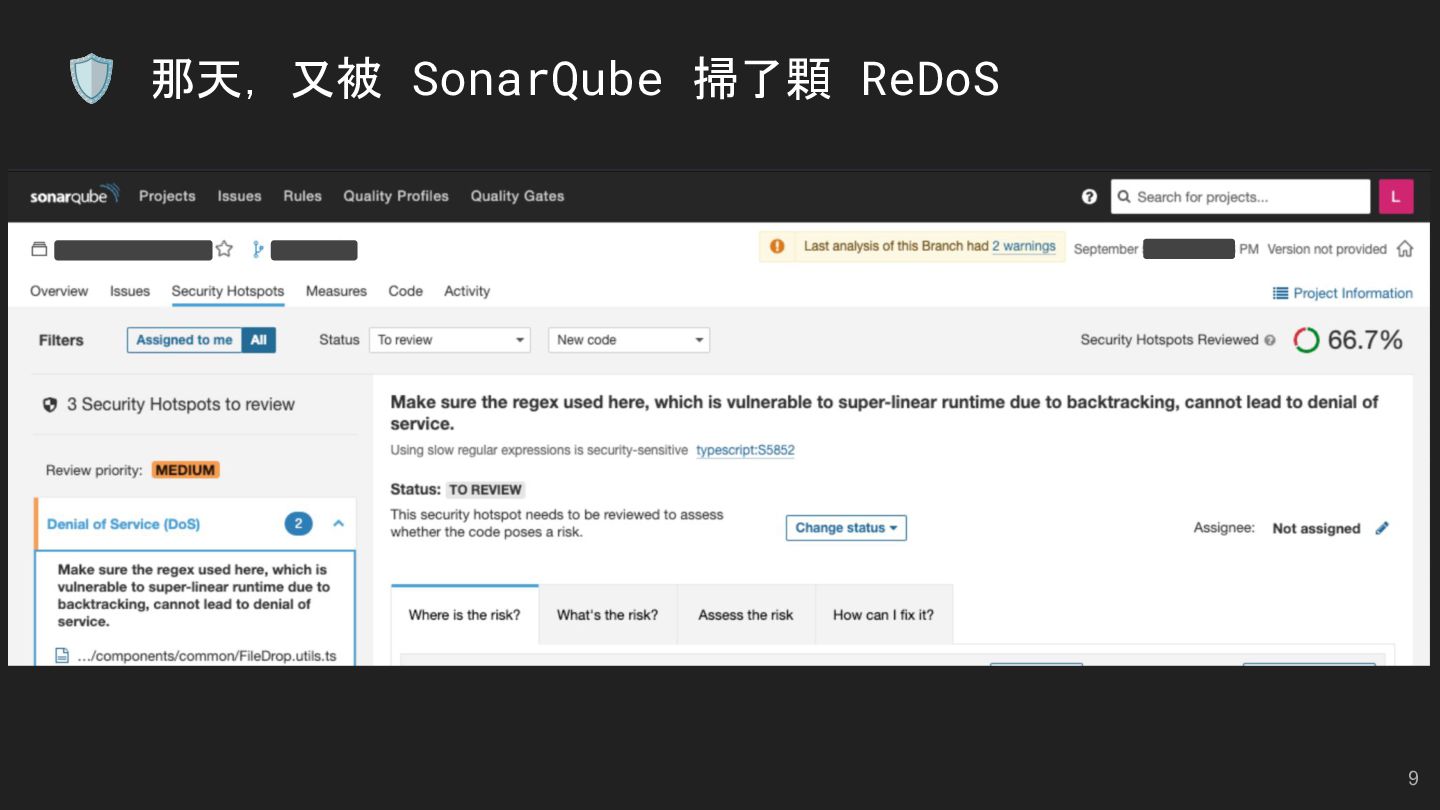Switch to the Measures tab
This screenshot has height=810, width=1440.
pyautogui.click(x=336, y=291)
